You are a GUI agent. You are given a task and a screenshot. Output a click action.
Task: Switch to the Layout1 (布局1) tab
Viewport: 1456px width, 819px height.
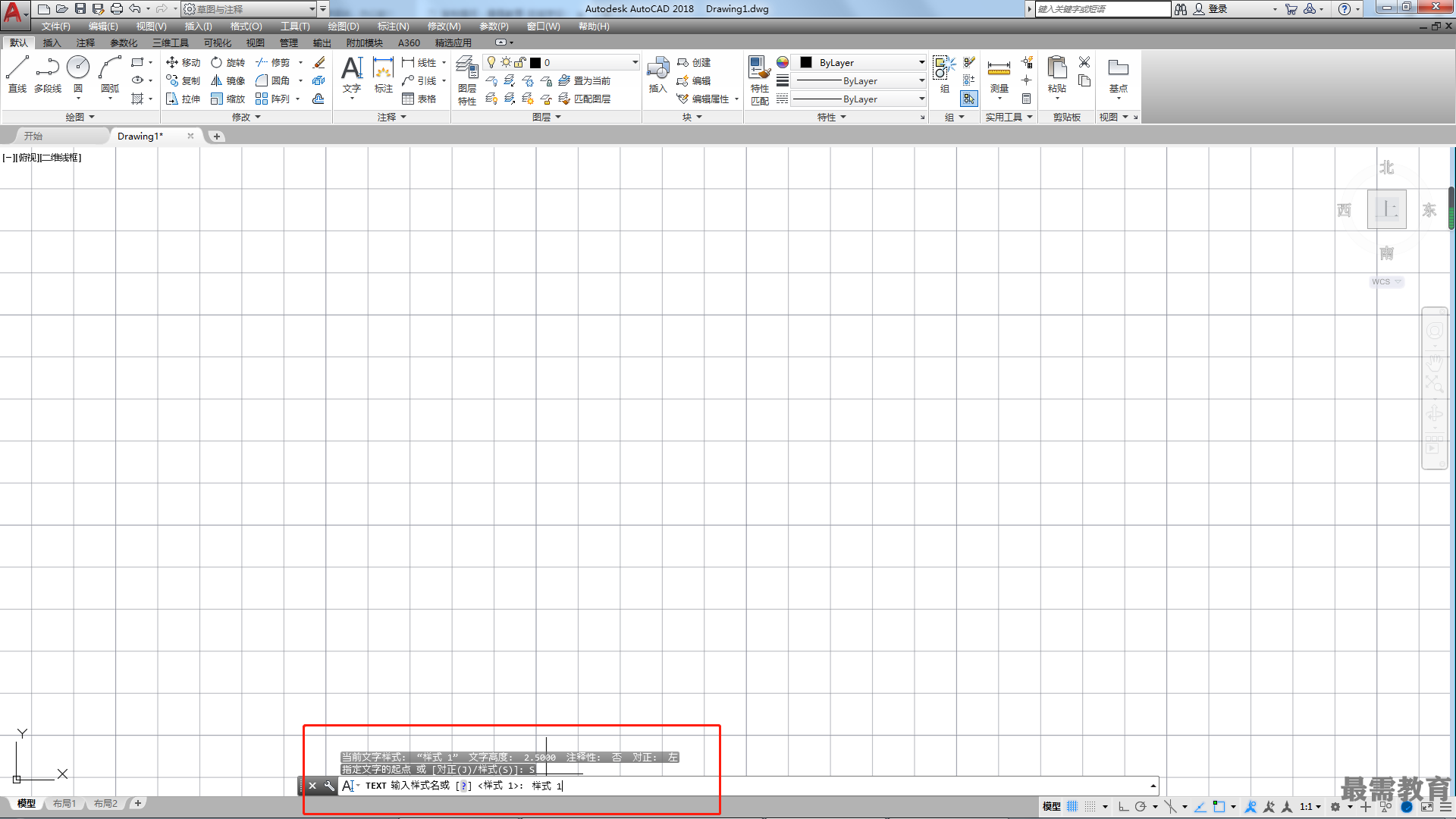tap(64, 804)
